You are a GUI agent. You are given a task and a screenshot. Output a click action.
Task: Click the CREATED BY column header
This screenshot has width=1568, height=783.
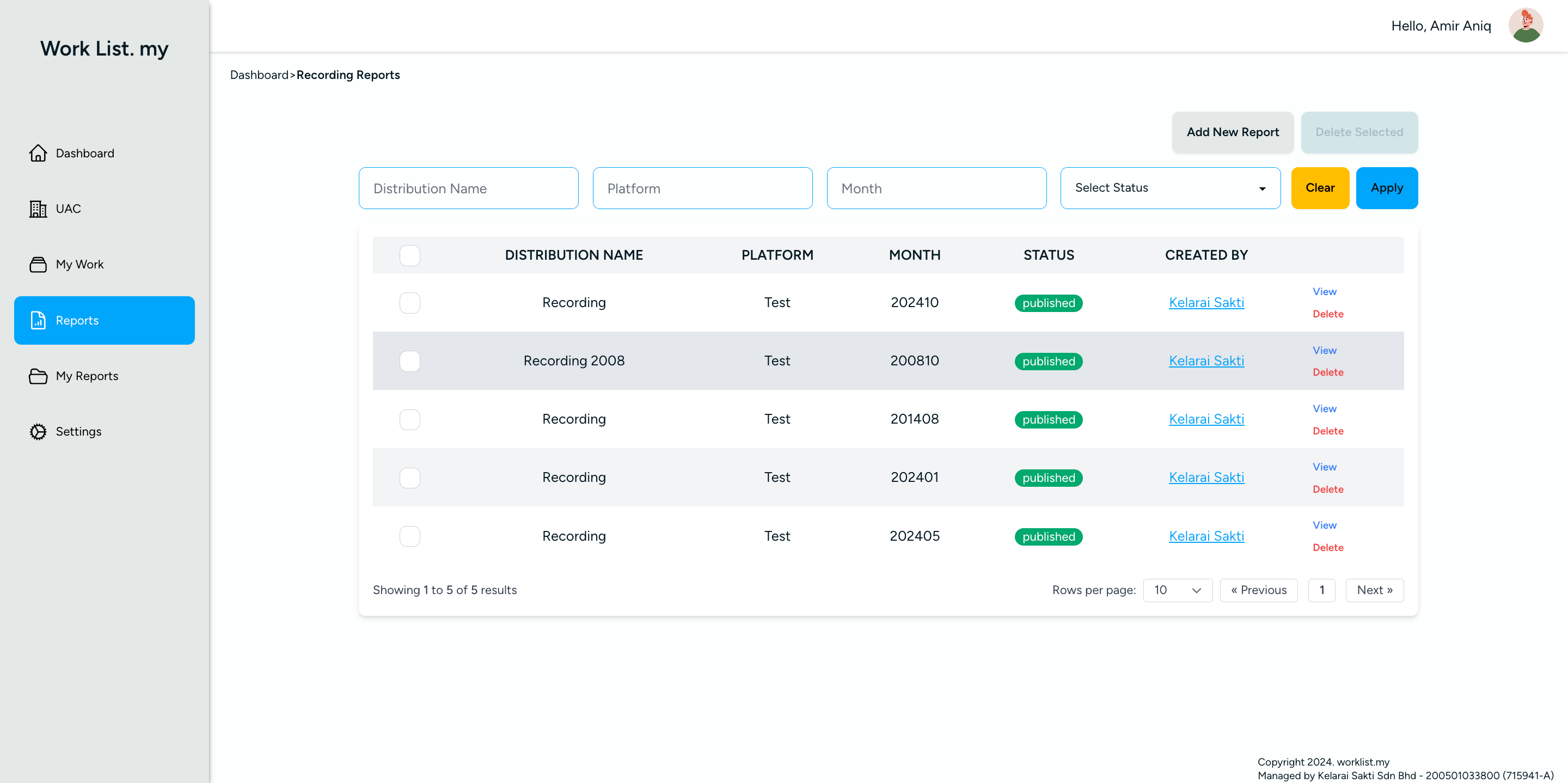coord(1206,255)
